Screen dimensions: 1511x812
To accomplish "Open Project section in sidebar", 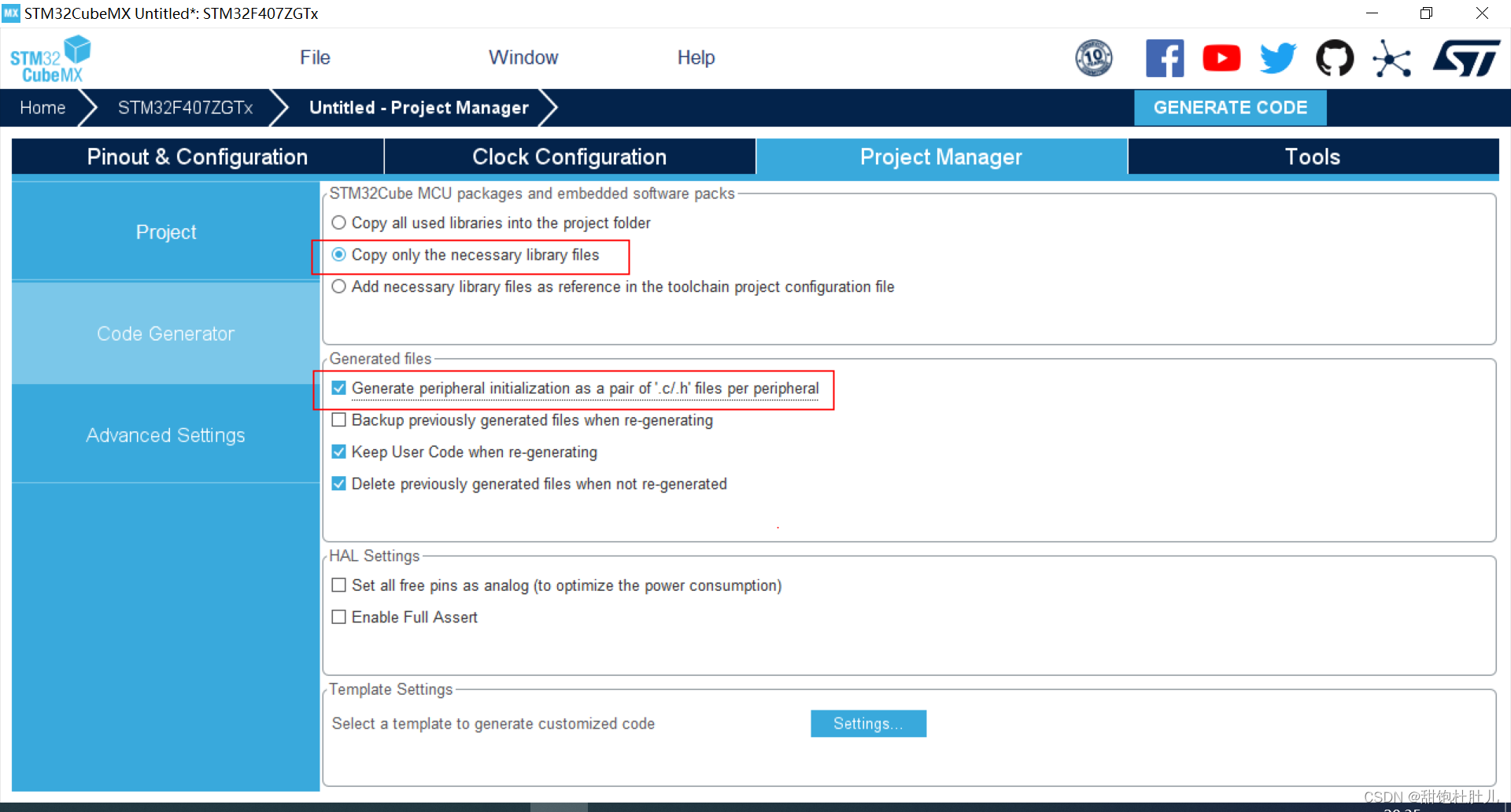I will pyautogui.click(x=166, y=232).
